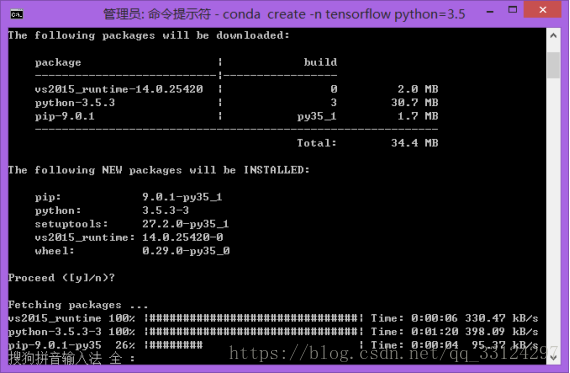Click the 'Time: 0:01:20' value
570x373 pixels.
point(414,332)
